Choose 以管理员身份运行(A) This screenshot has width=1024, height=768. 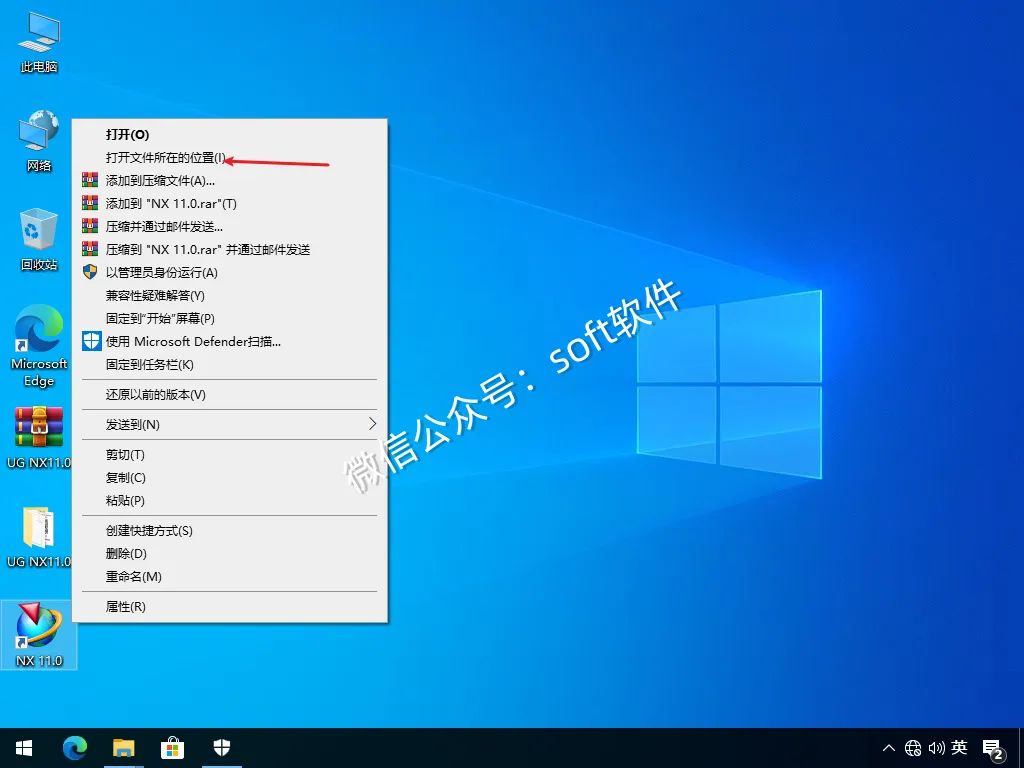tap(229, 272)
